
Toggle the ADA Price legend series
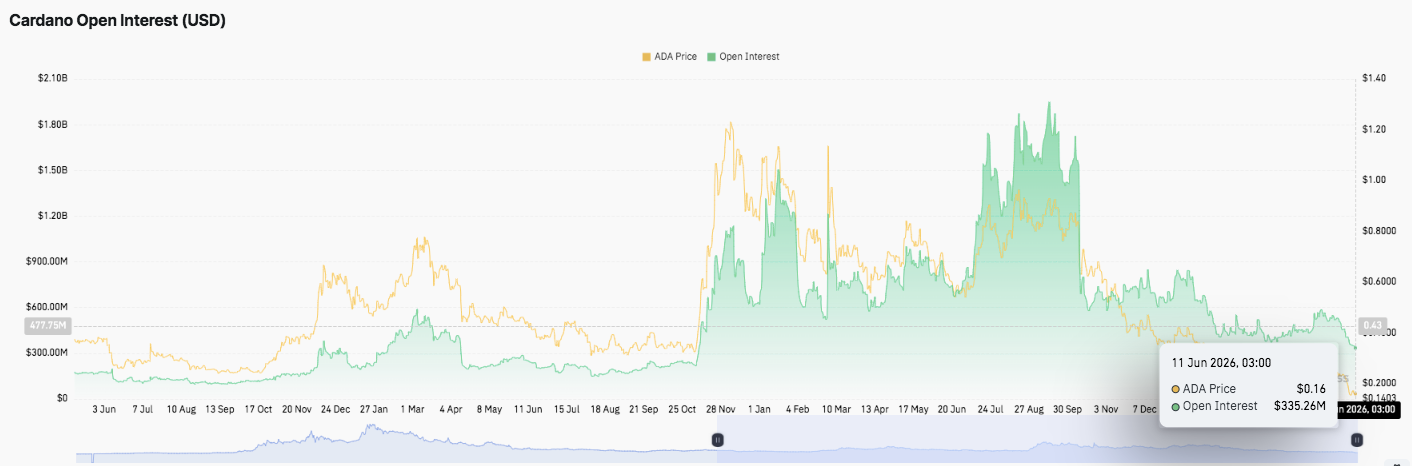click(x=670, y=57)
